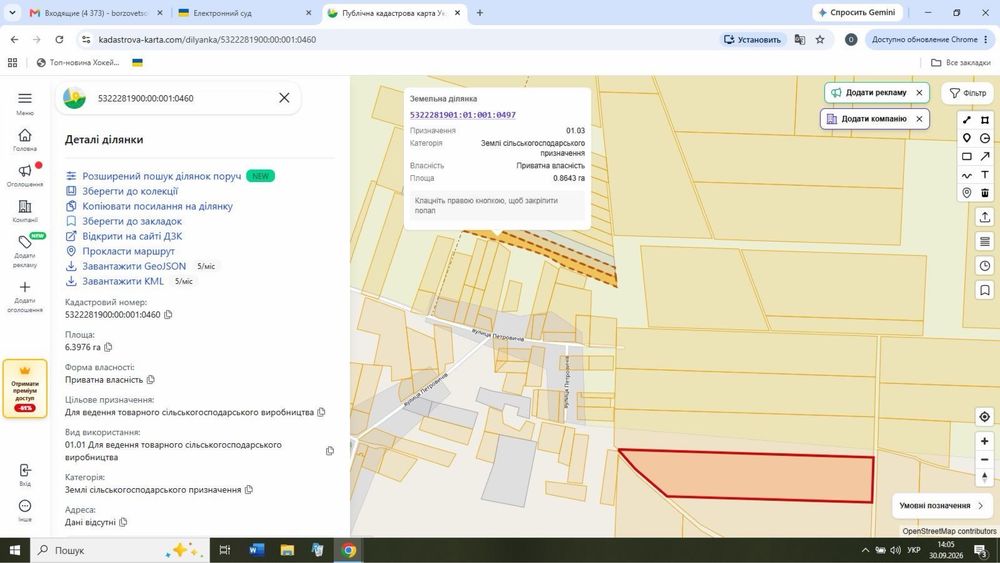Select the line measurement drawing tool
Screen dimensions: 1000x563
point(967,120)
